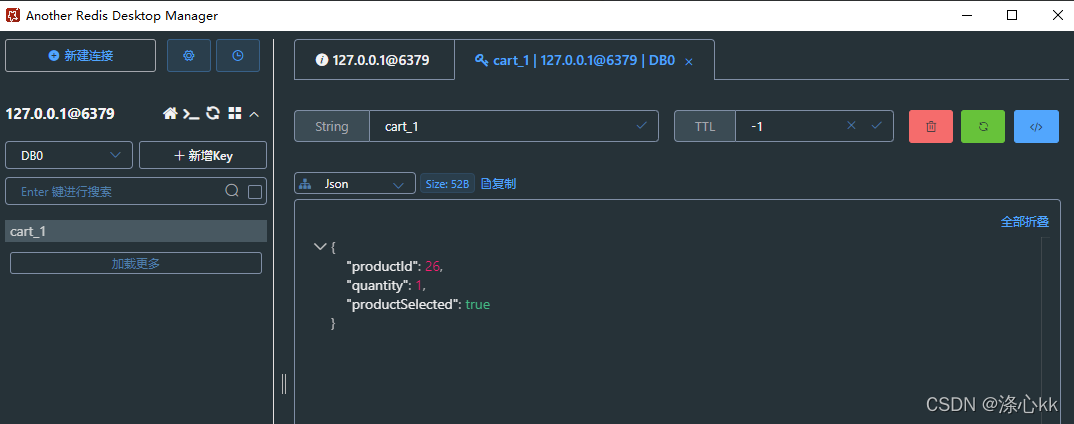Click the "productId" key text
The image size is (1074, 424).
click(382, 266)
